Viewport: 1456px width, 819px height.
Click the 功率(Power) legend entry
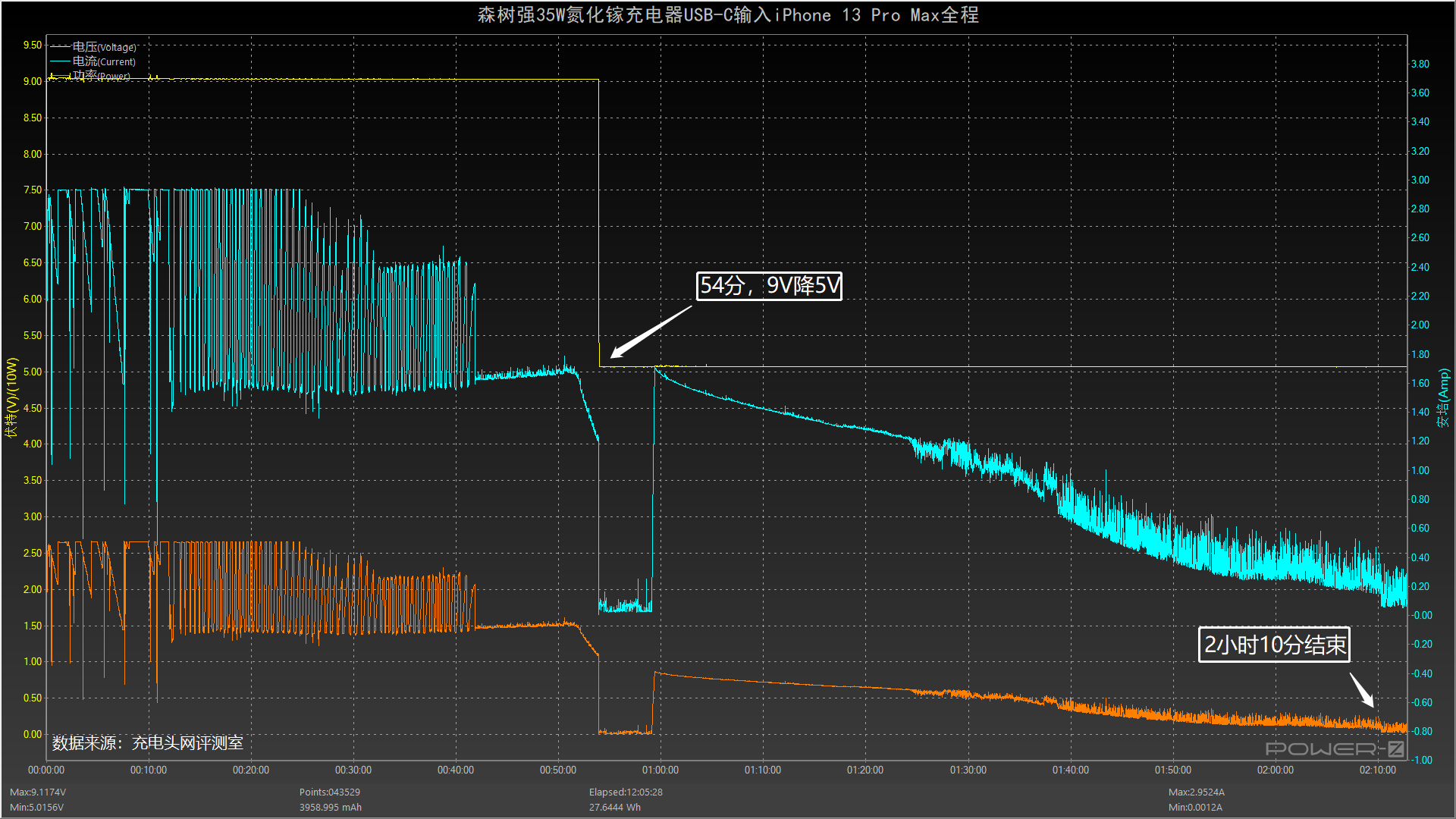coord(91,76)
